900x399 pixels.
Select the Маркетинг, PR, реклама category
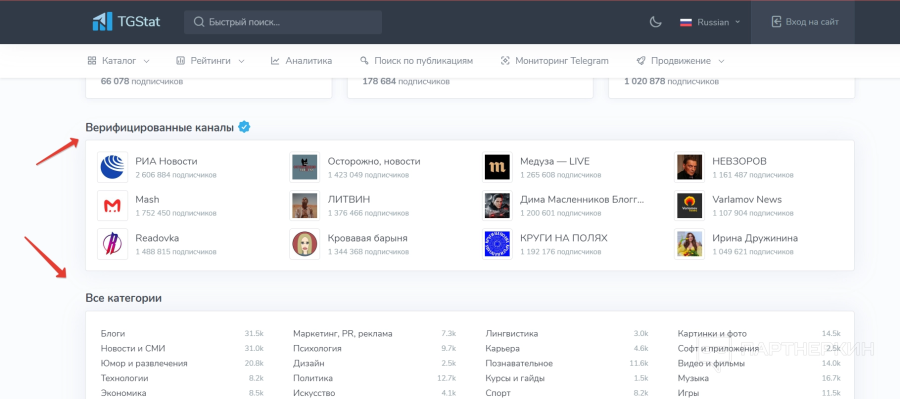tap(343, 334)
